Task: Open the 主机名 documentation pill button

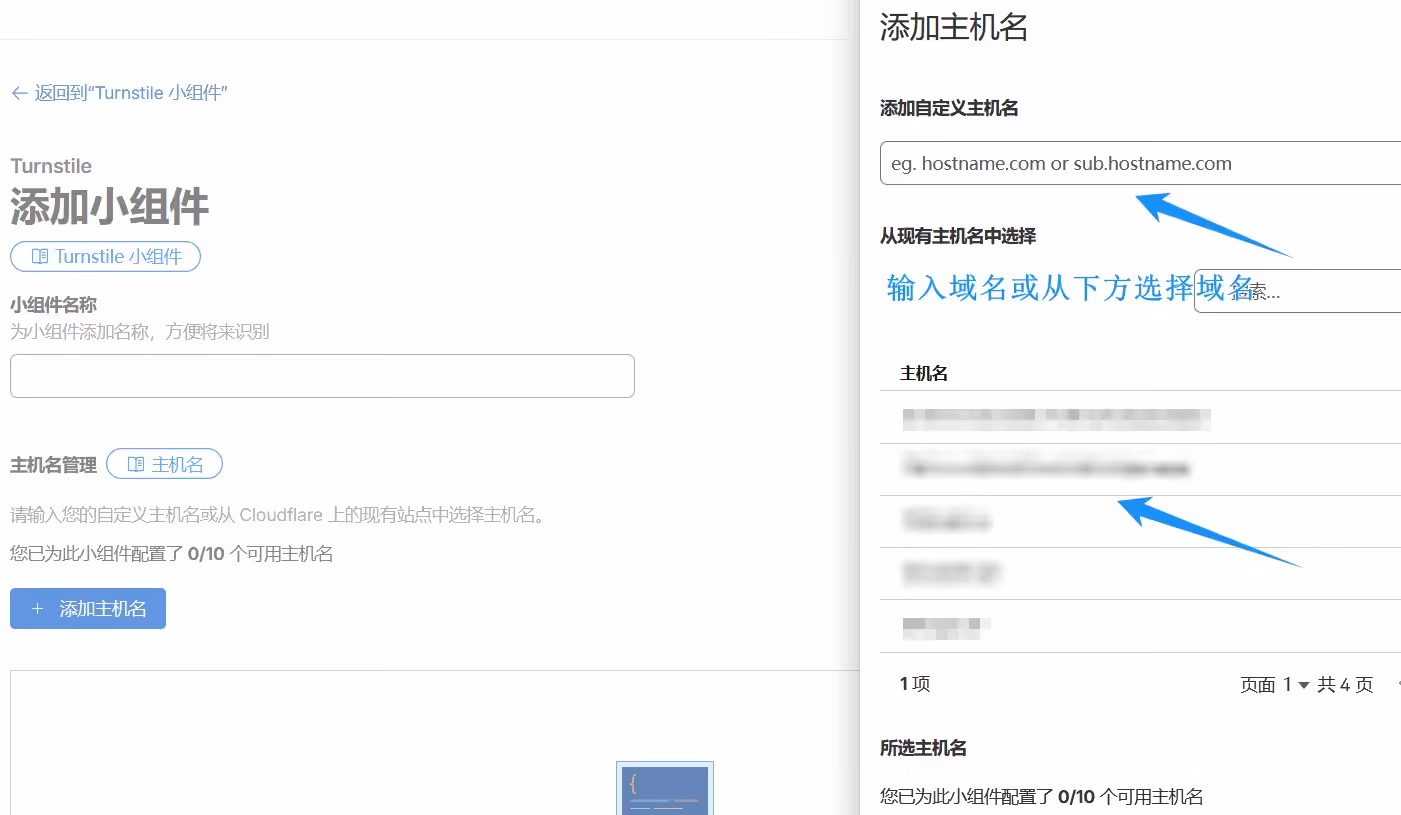Action: tap(165, 465)
